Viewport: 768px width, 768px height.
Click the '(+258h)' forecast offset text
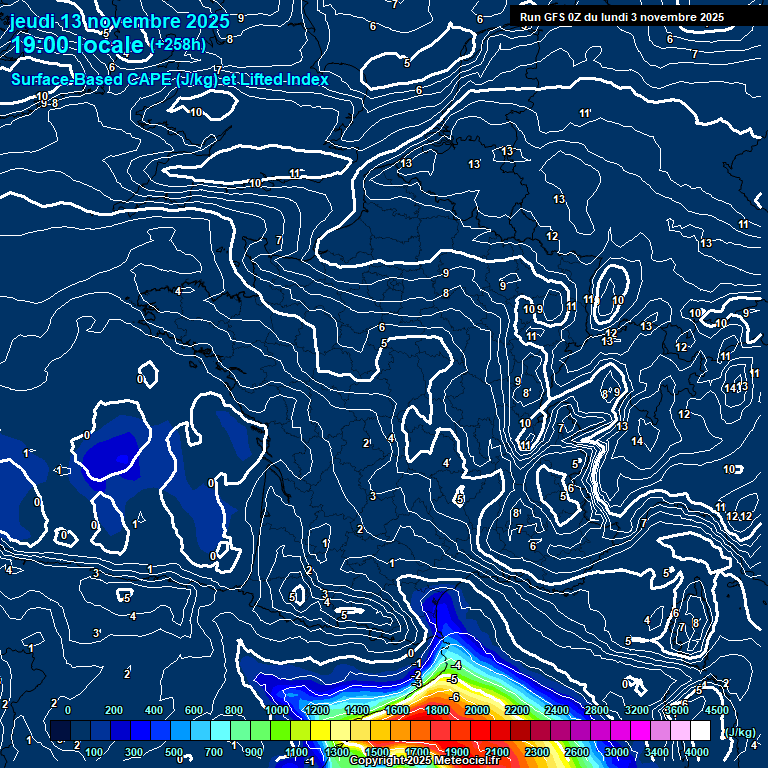[178, 45]
